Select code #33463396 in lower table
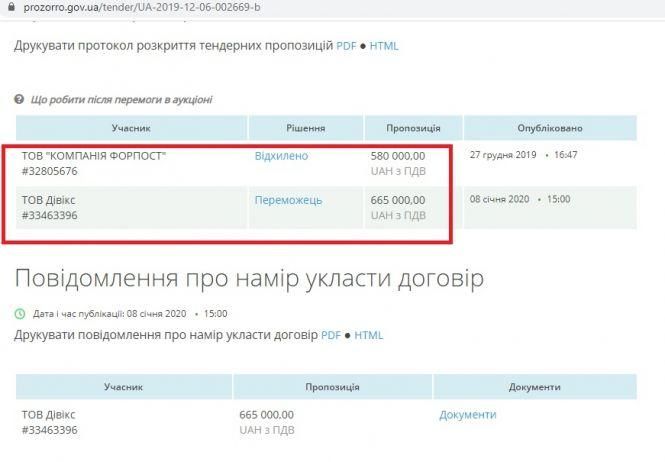 pos(50,430)
